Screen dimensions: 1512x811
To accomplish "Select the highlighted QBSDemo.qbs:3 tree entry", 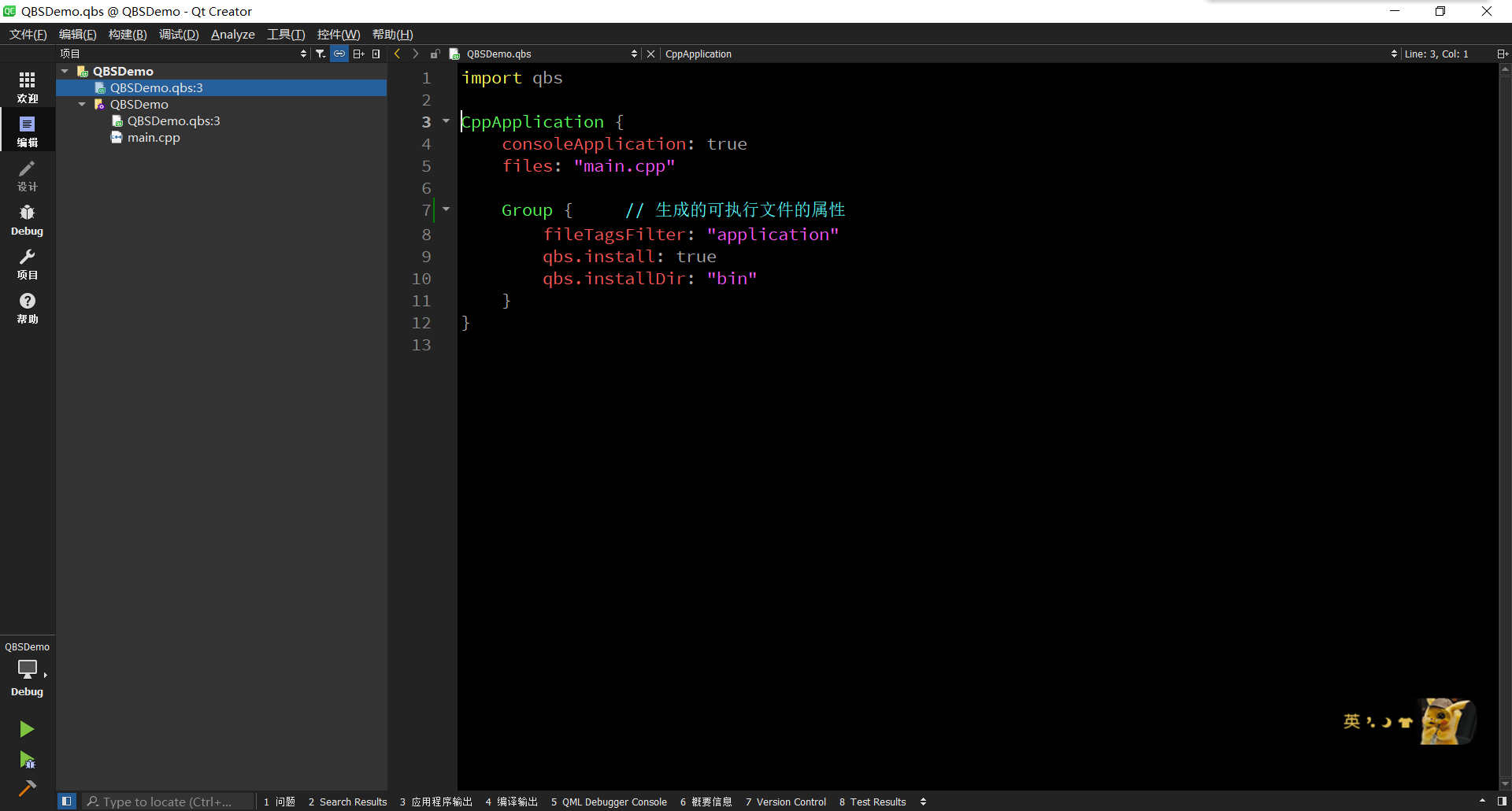I will click(221, 87).
